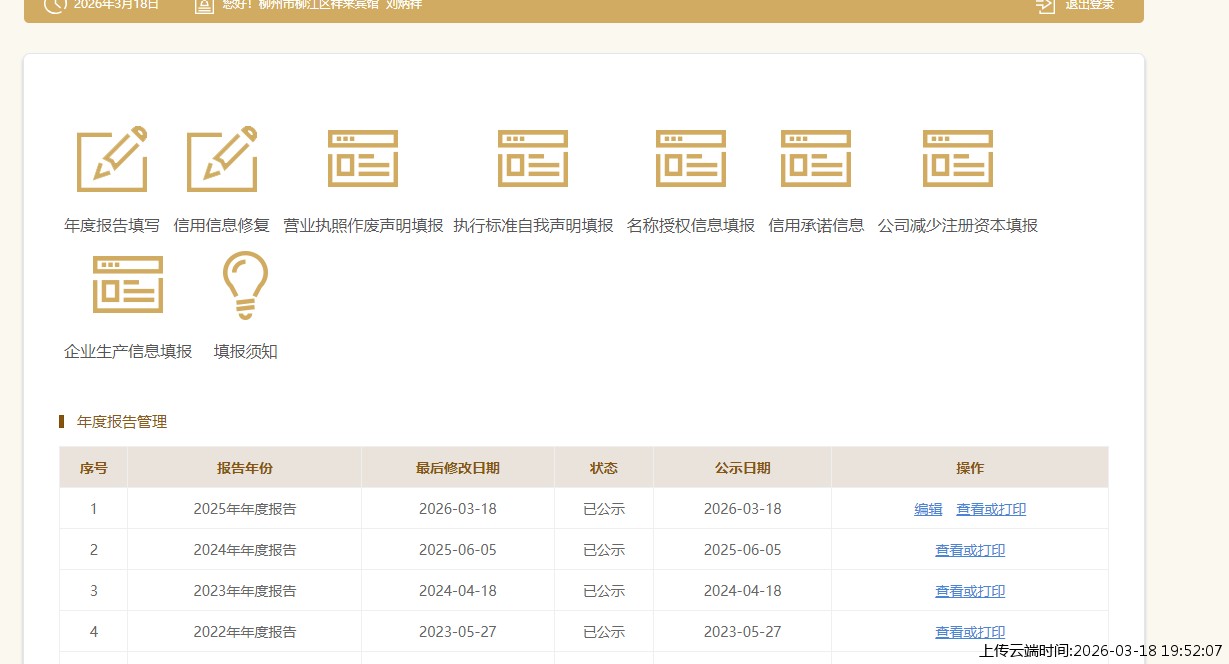Image resolution: width=1229 pixels, height=664 pixels.
Task: Click the 退出登录 logout button
Action: pyautogui.click(x=1075, y=5)
